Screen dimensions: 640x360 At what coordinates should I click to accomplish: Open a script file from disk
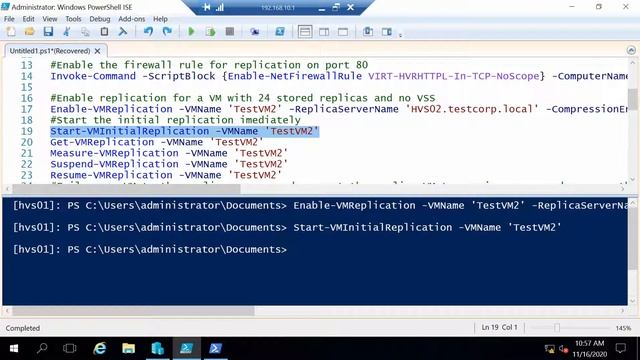(x=29, y=31)
